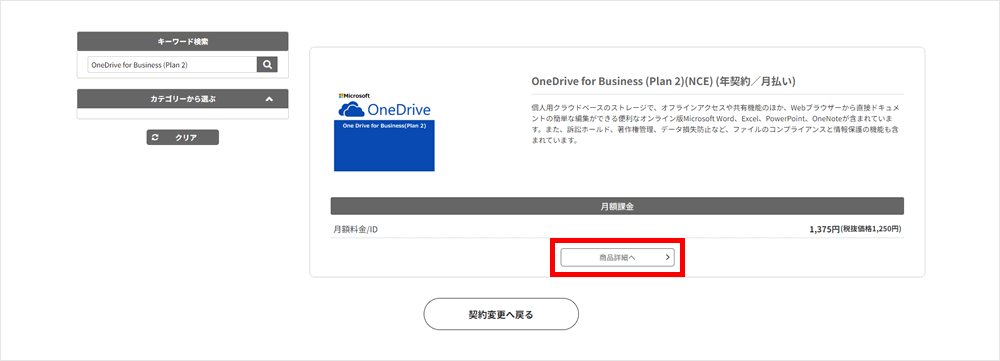Click the keyword search input field
Screen dimensions: 1000x361
172,64
